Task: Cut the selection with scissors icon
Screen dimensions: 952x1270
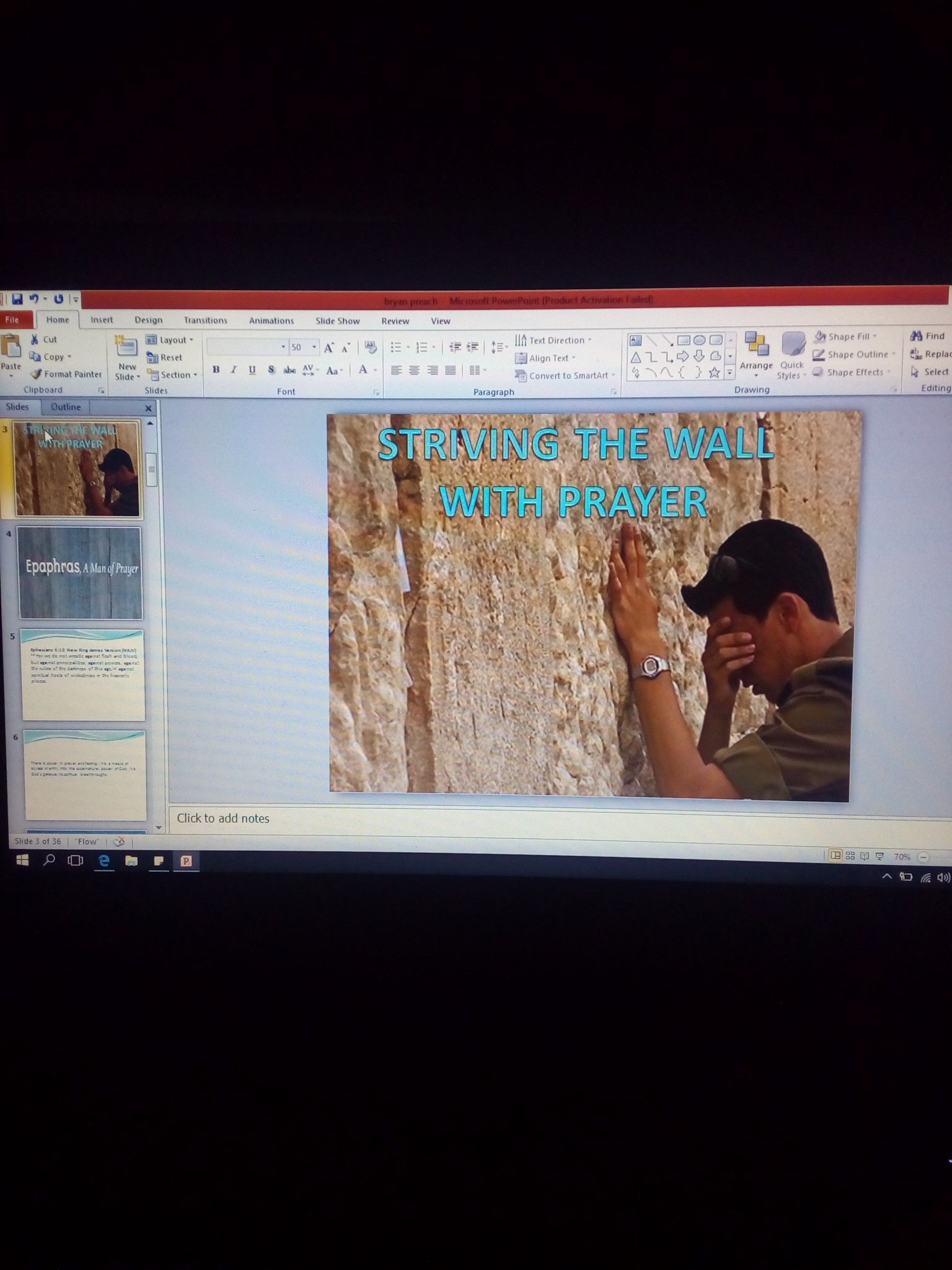Action: pyautogui.click(x=35, y=339)
